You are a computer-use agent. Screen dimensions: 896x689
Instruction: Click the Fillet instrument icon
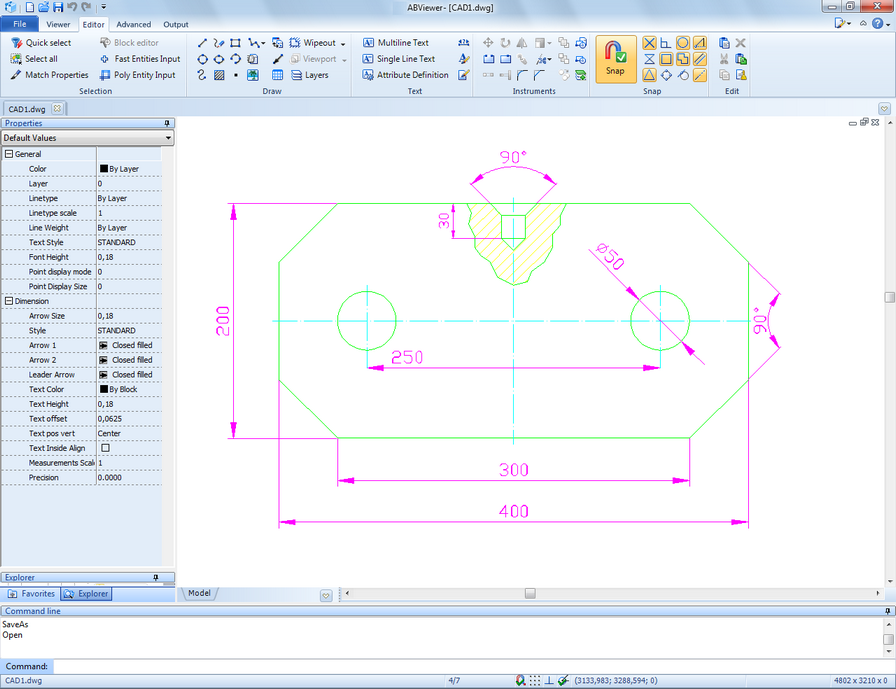pyautogui.click(x=522, y=75)
